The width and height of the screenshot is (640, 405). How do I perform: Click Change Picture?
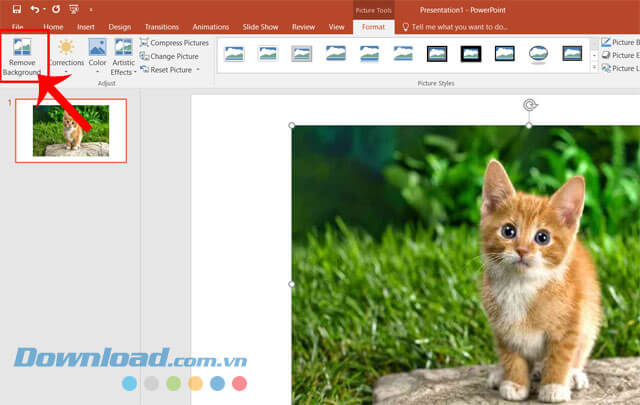click(169, 56)
